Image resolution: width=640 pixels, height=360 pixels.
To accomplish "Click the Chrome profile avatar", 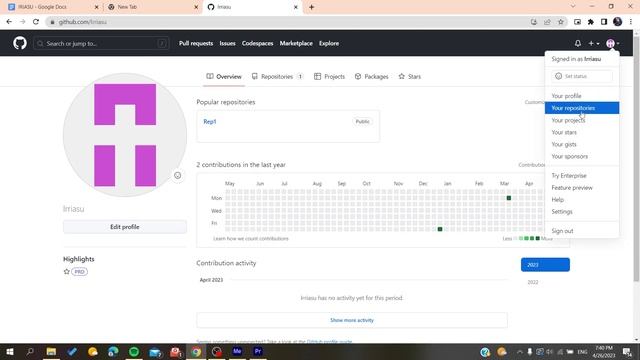I will 618,22.
